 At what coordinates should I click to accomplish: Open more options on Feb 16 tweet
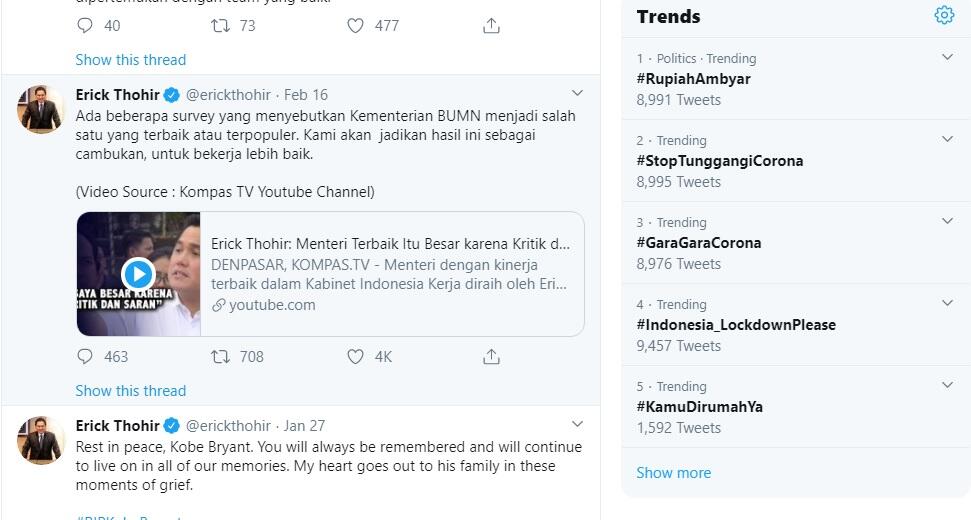click(576, 94)
